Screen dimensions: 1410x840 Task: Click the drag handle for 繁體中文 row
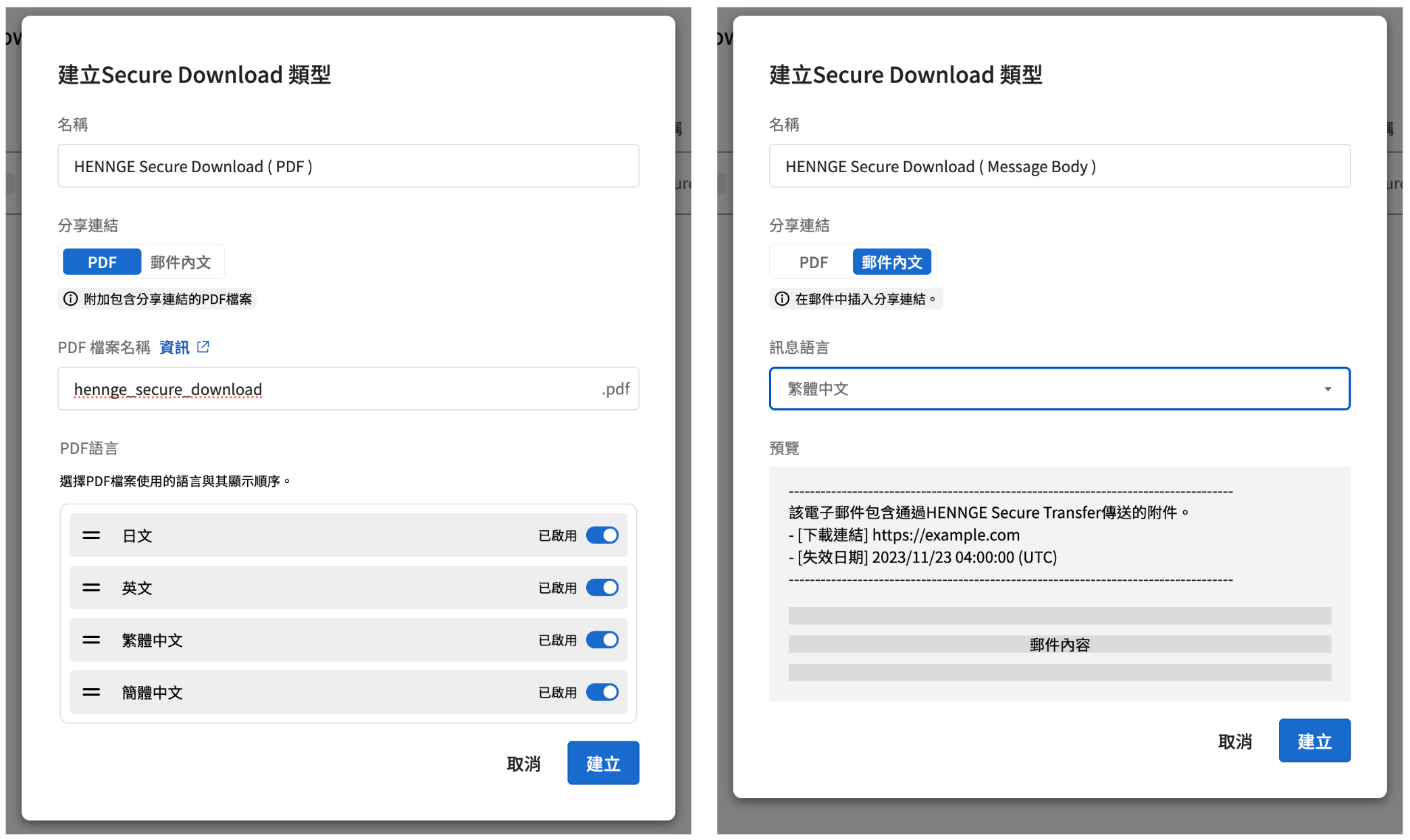click(91, 639)
